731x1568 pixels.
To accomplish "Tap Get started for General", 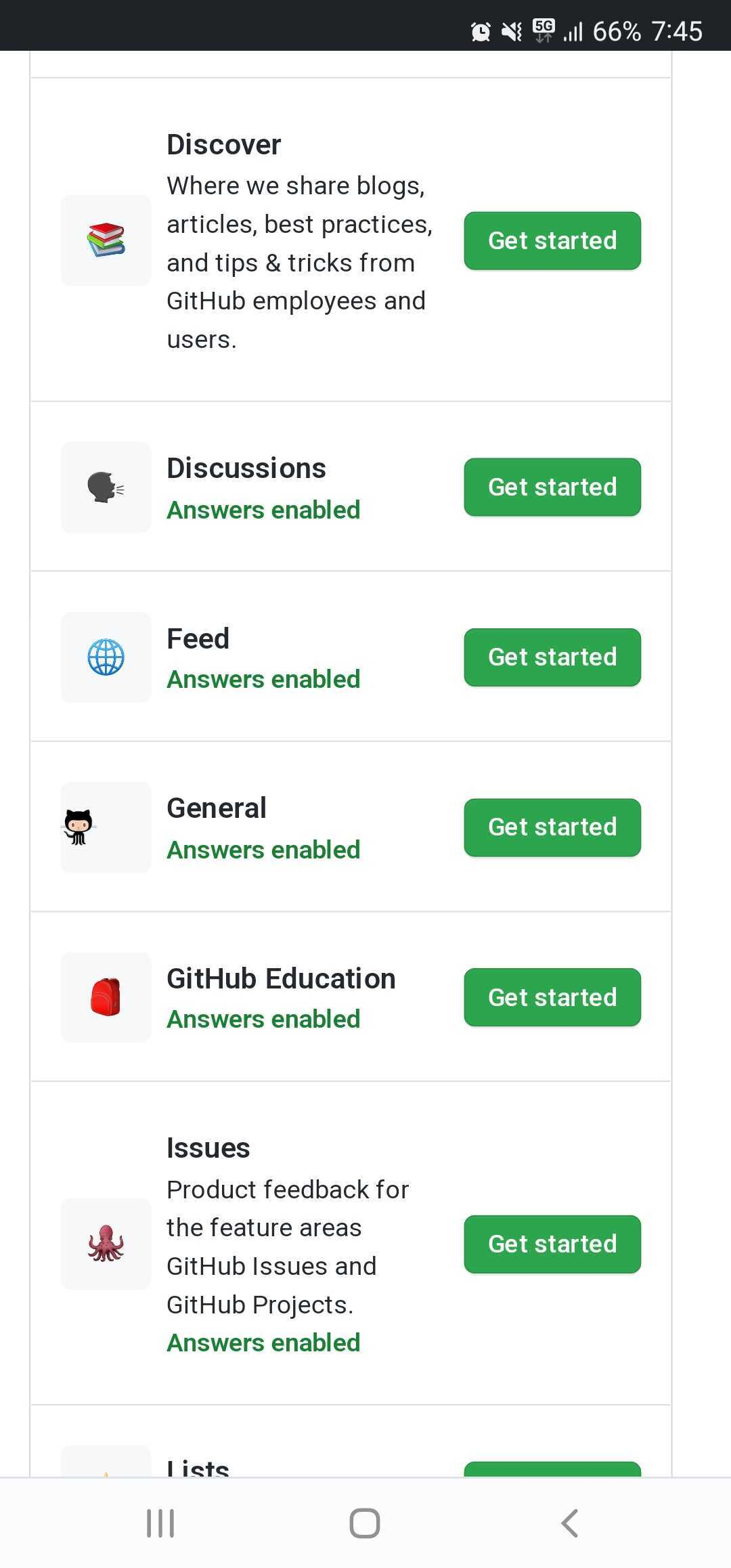I will (x=552, y=827).
